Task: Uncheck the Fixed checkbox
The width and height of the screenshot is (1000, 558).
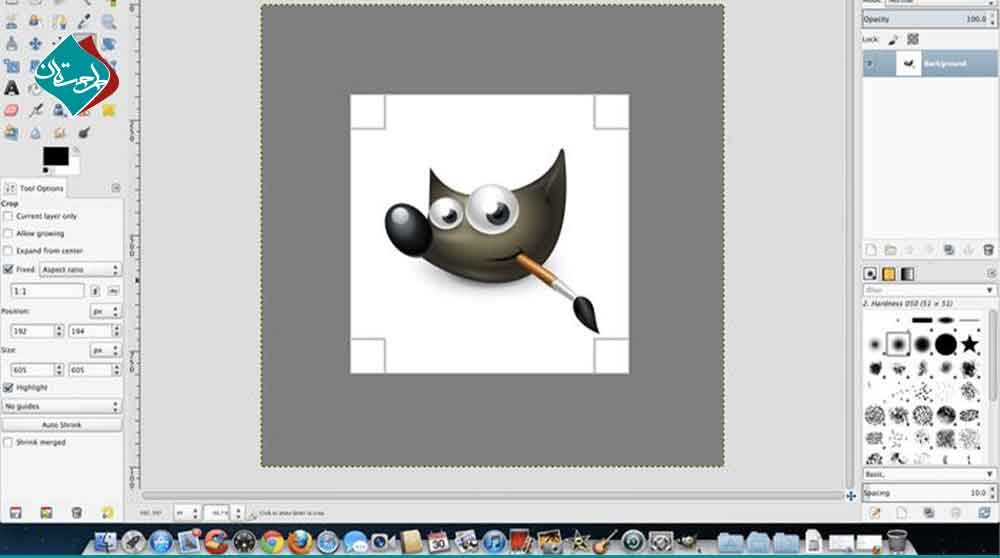Action: [x=8, y=269]
